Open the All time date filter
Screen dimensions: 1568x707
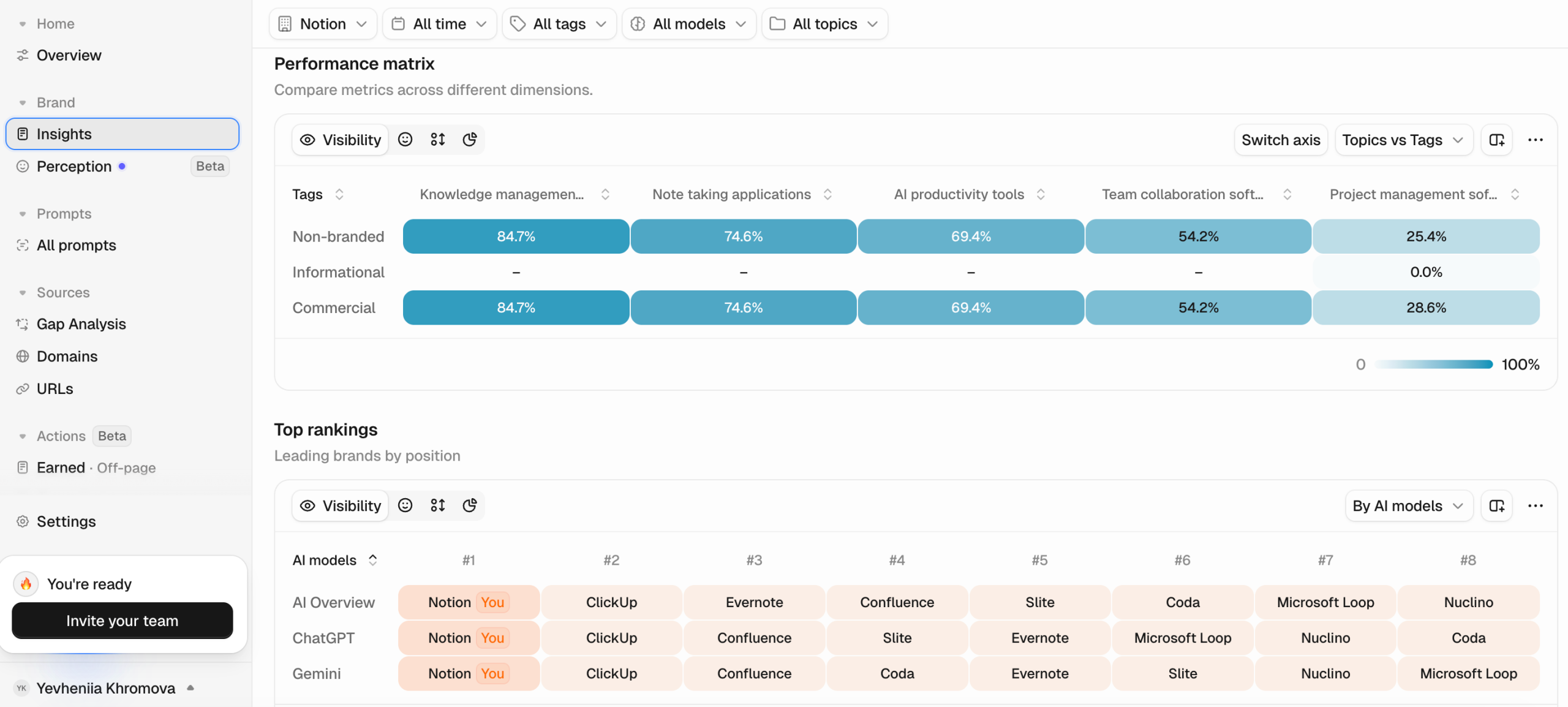(439, 24)
